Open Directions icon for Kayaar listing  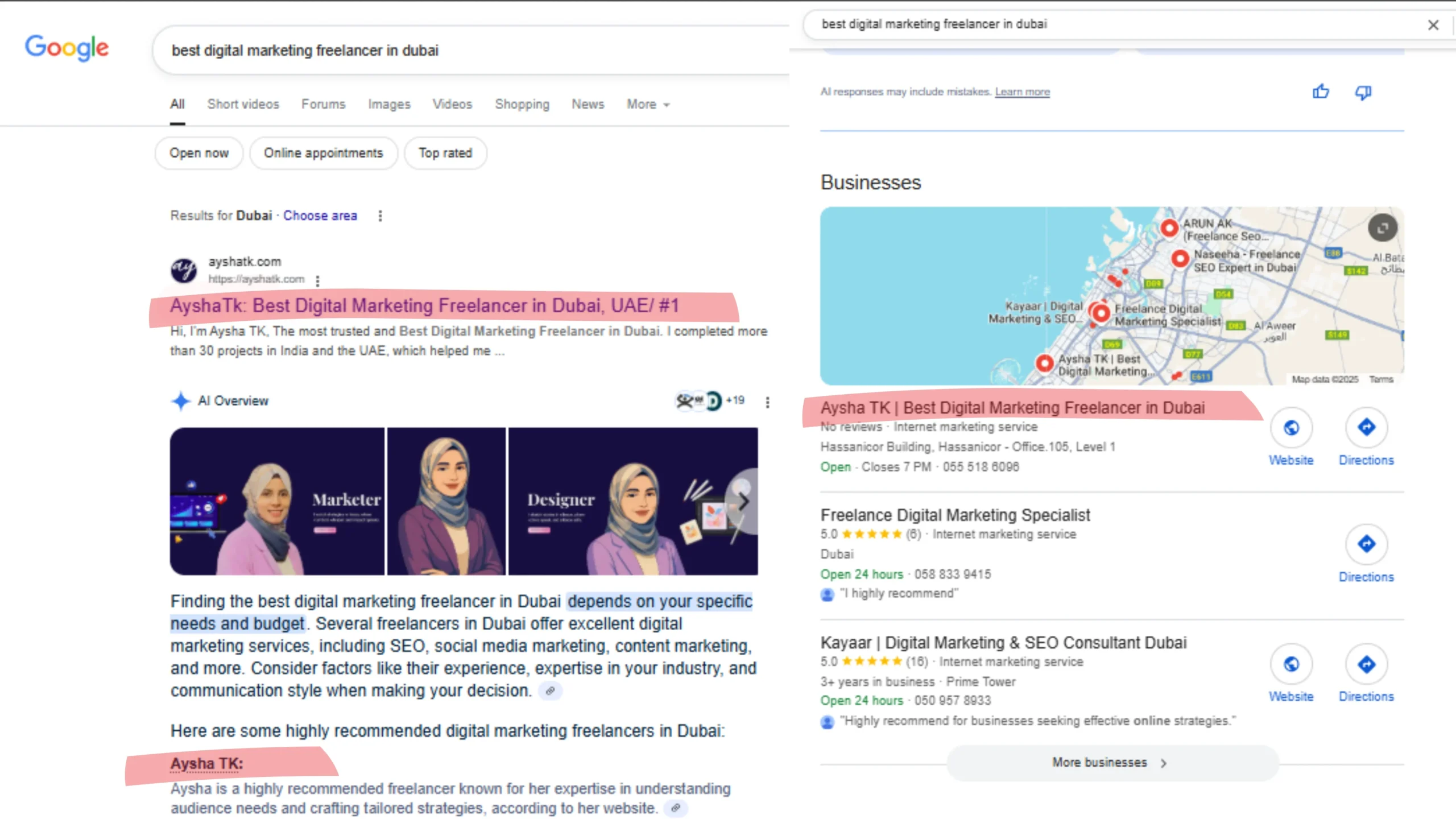click(x=1366, y=664)
